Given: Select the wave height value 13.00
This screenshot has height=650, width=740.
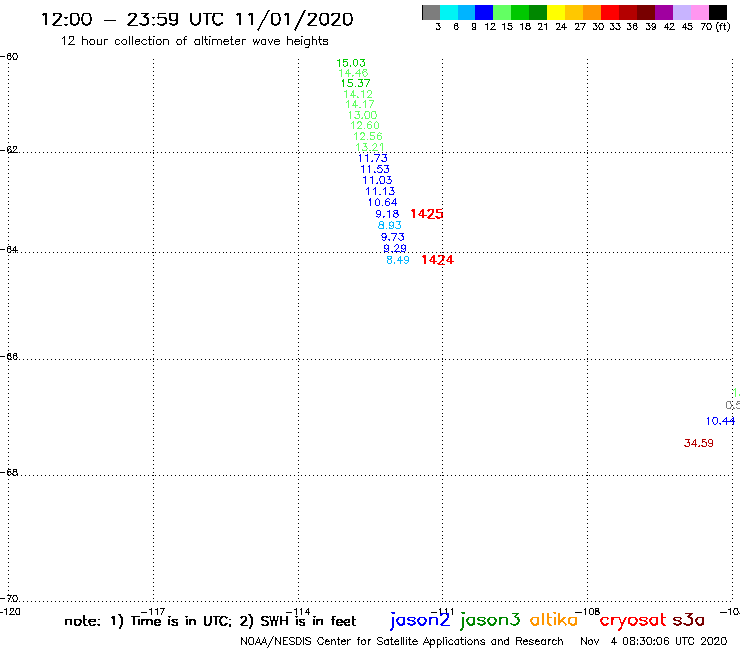Looking at the screenshot, I should coord(362,115).
